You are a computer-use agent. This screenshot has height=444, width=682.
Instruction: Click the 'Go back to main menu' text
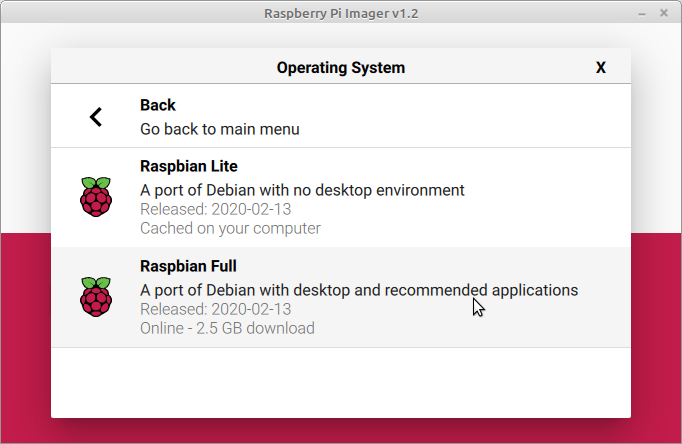tap(219, 129)
